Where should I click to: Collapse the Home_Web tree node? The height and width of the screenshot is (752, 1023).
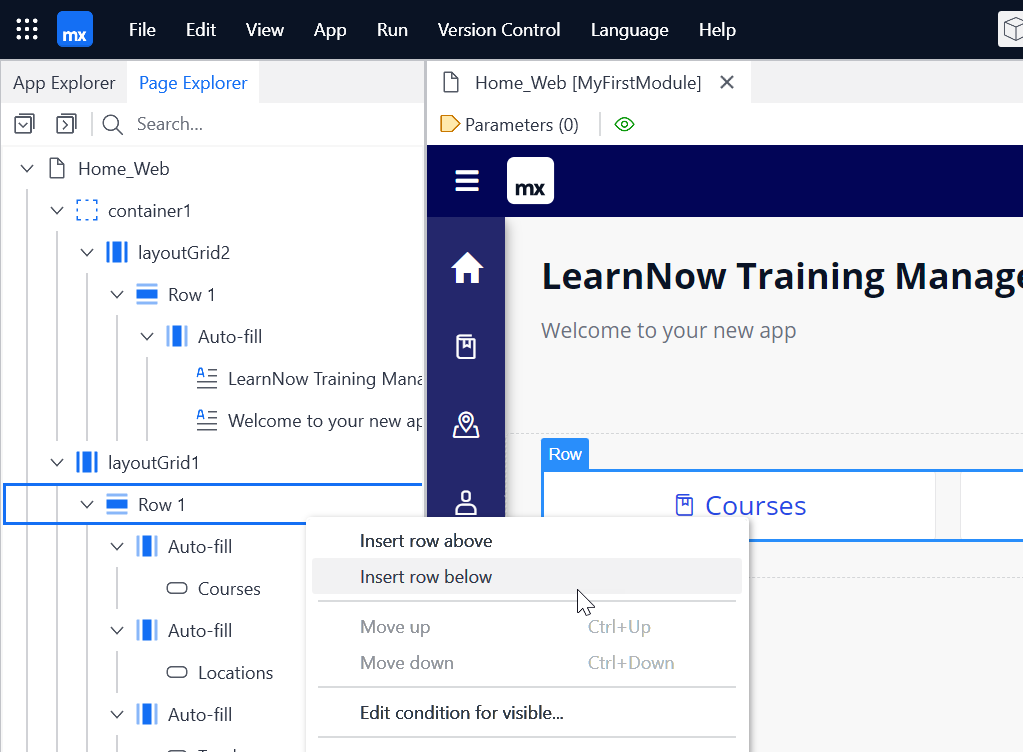click(x=27, y=169)
